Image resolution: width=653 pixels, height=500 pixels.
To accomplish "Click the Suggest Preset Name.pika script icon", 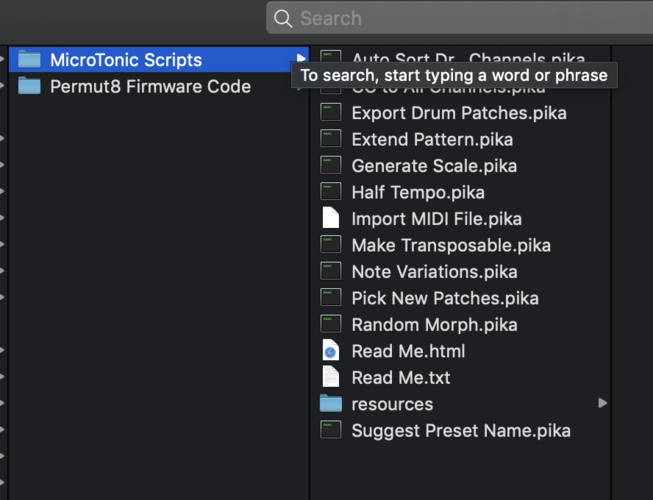I will [331, 430].
